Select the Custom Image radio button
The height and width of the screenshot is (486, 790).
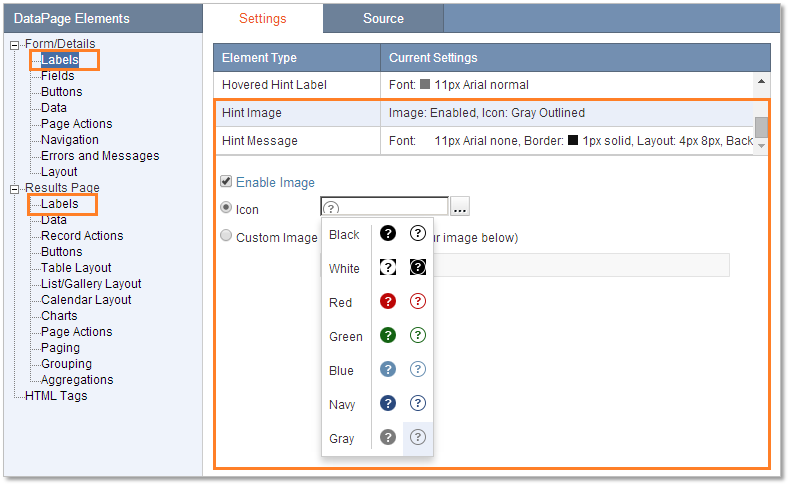(x=226, y=237)
